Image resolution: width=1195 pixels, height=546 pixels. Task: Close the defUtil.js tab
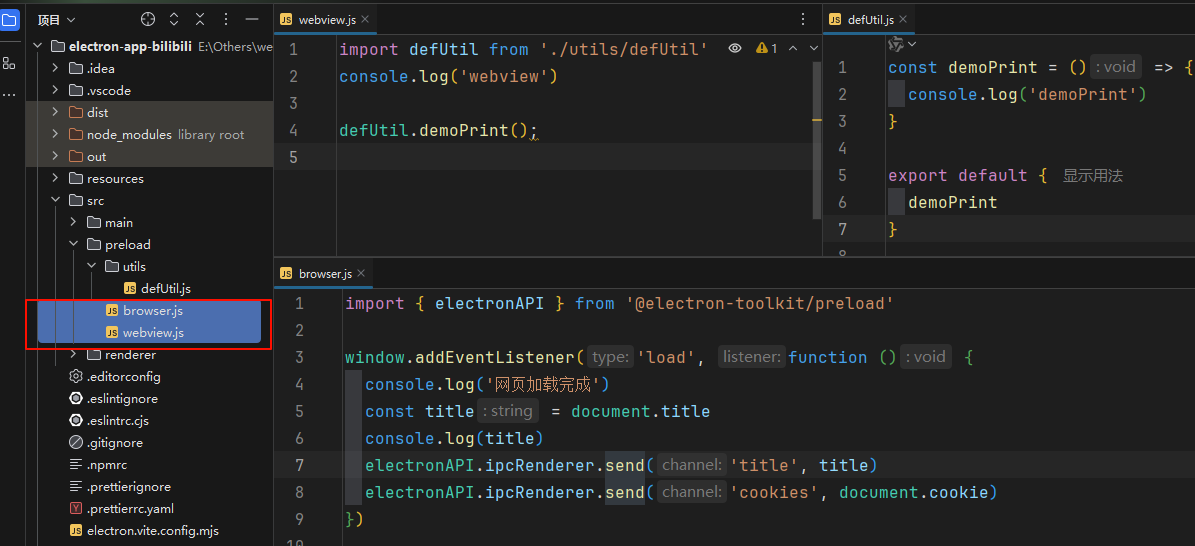point(902,19)
